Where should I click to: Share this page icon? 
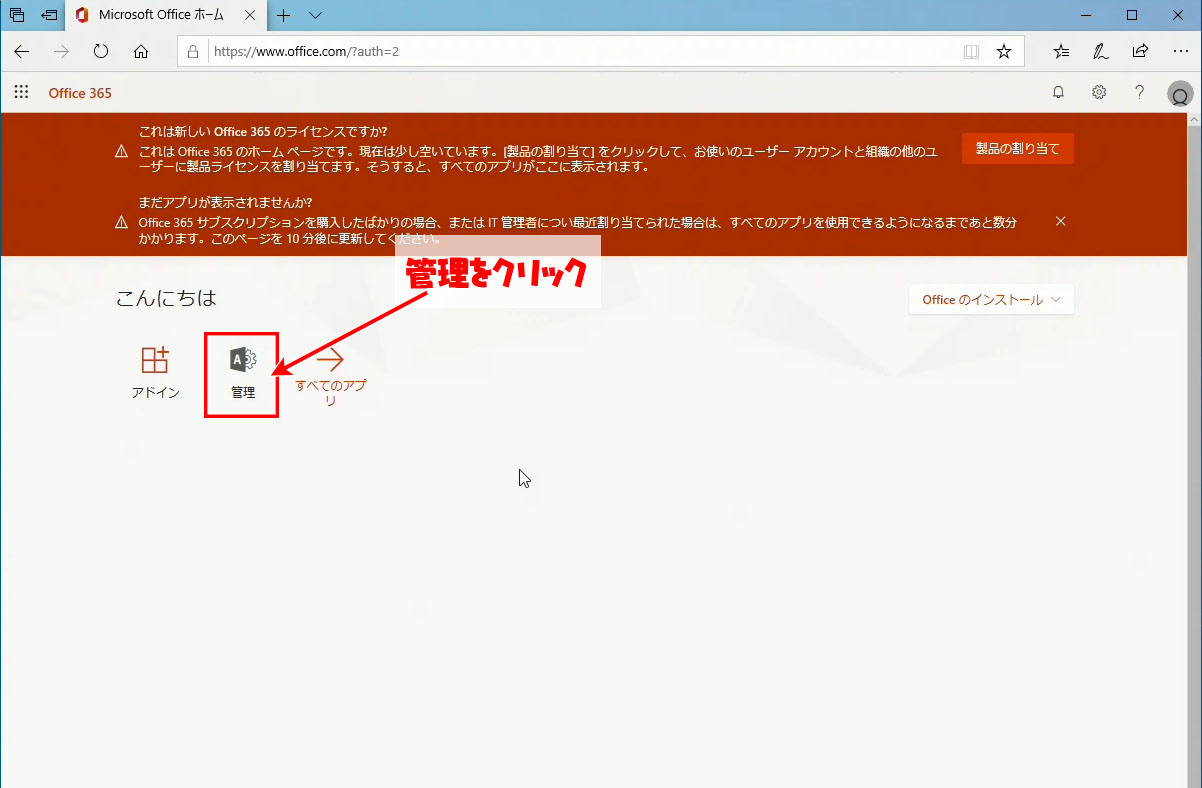click(x=1140, y=51)
